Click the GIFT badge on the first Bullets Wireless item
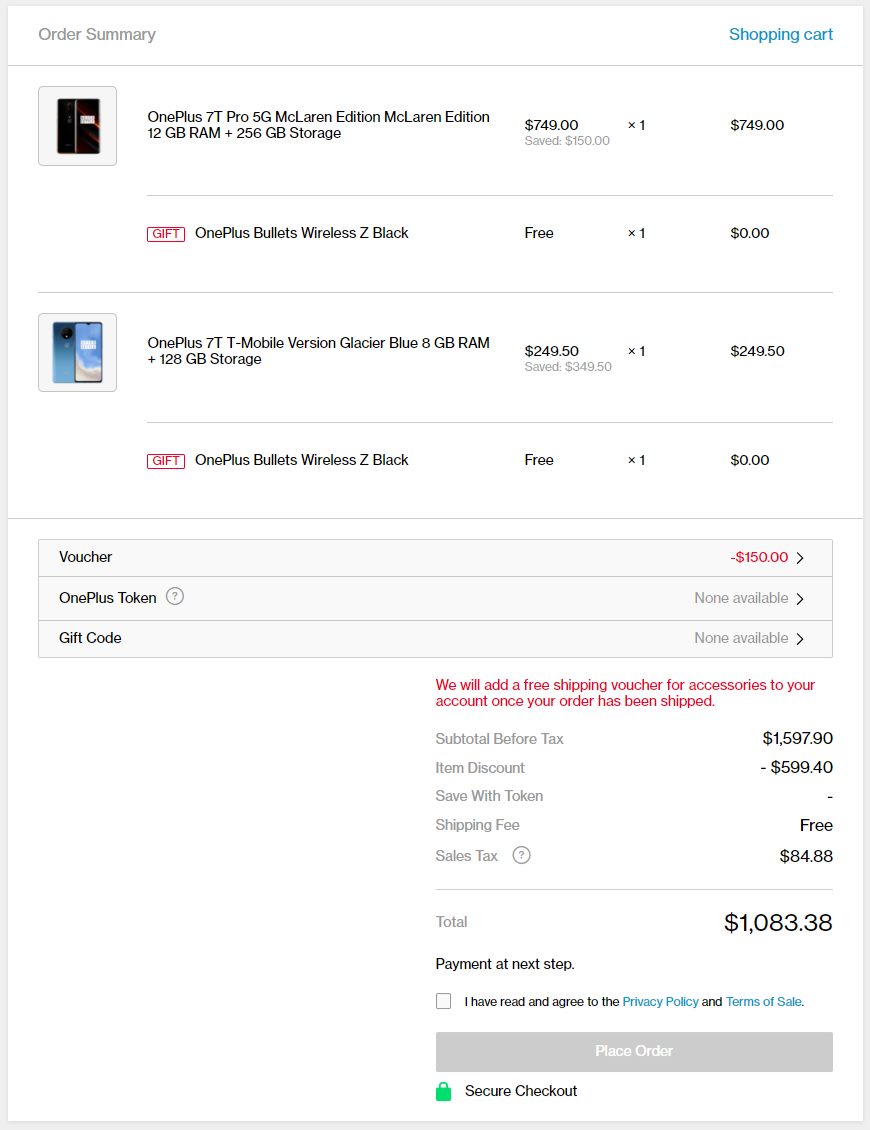Screen dimensions: 870x1130 pos(166,233)
